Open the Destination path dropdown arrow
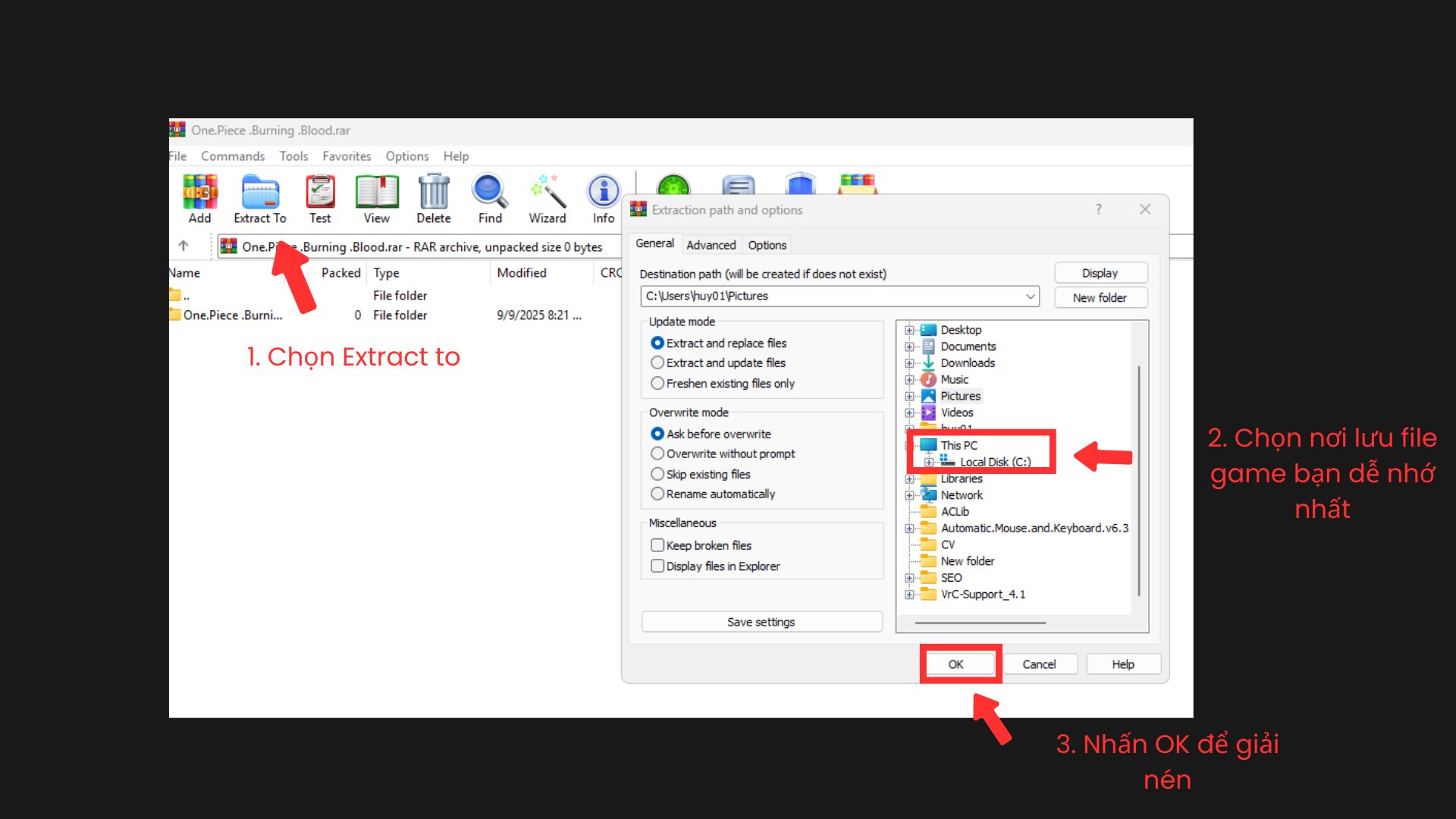The width and height of the screenshot is (1456, 819). [x=1031, y=296]
